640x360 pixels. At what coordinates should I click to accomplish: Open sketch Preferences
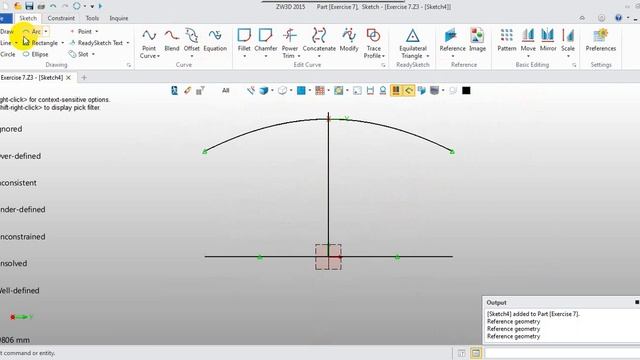pyautogui.click(x=600, y=40)
